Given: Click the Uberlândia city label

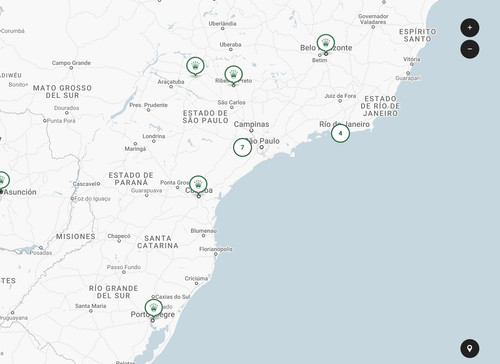Looking at the screenshot, I should tap(223, 24).
